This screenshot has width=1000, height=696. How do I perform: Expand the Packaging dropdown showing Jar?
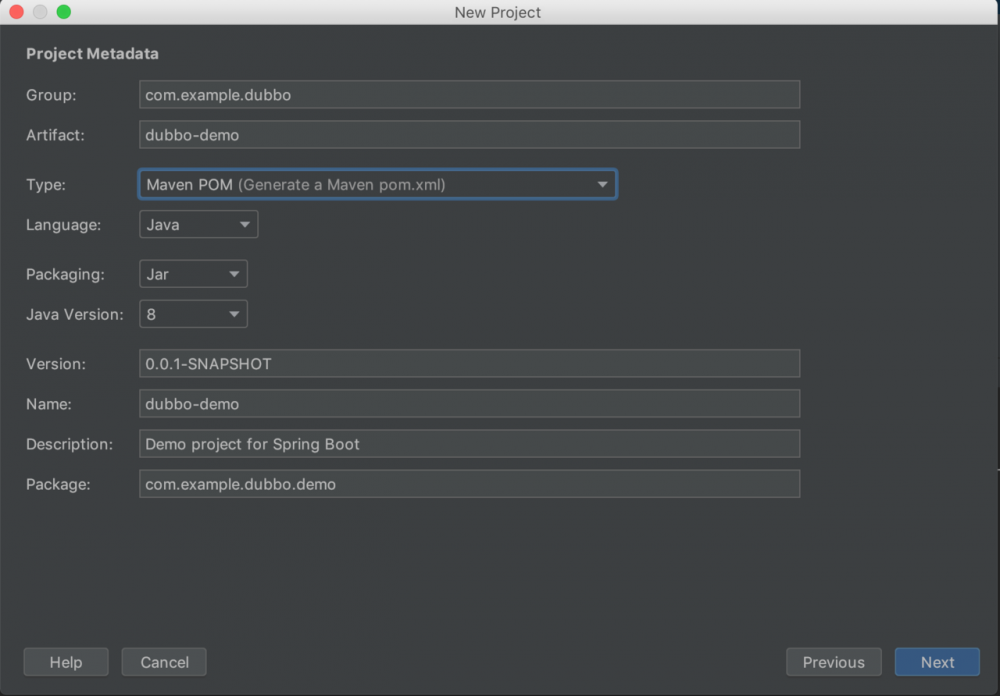tap(193, 274)
